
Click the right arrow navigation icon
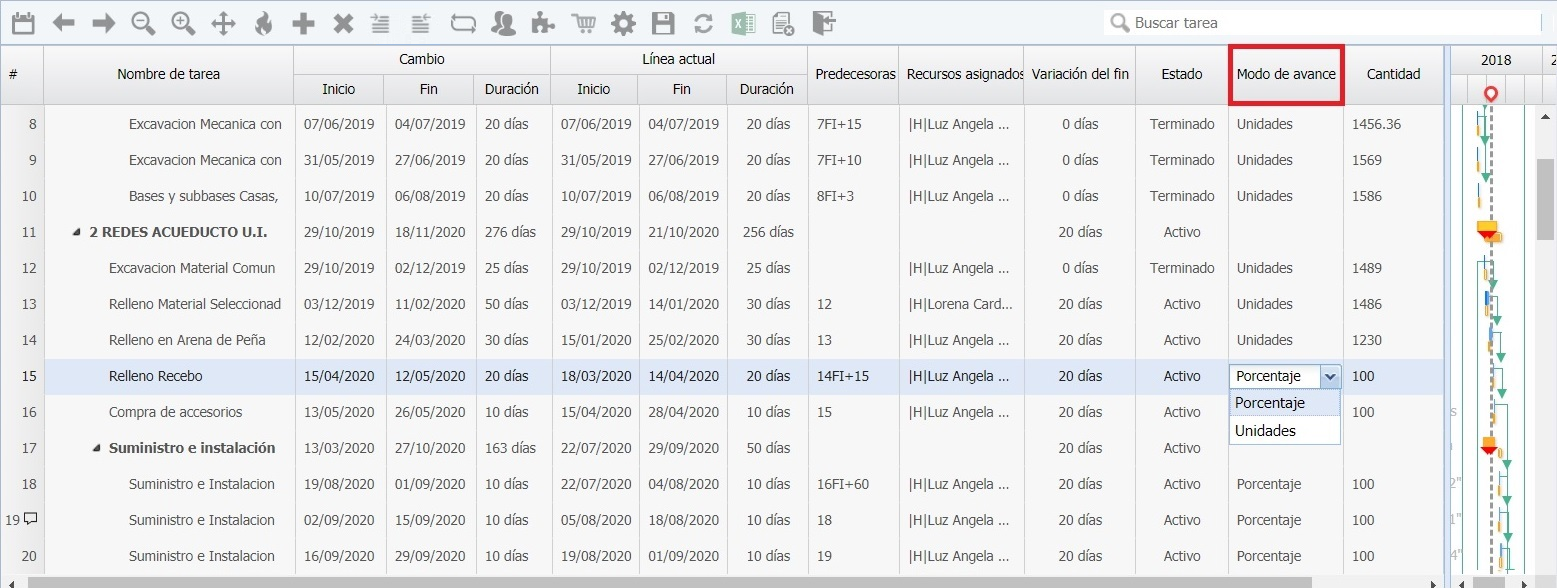(103, 23)
